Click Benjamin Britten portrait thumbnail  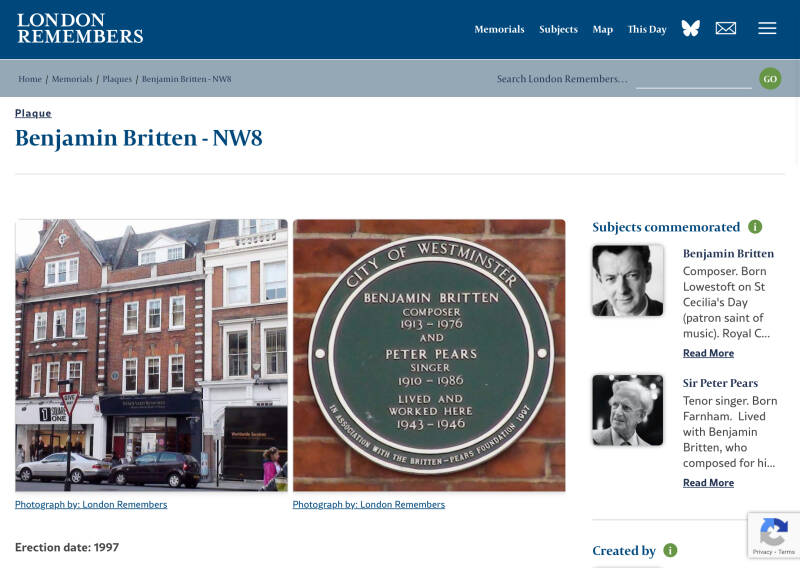628,280
